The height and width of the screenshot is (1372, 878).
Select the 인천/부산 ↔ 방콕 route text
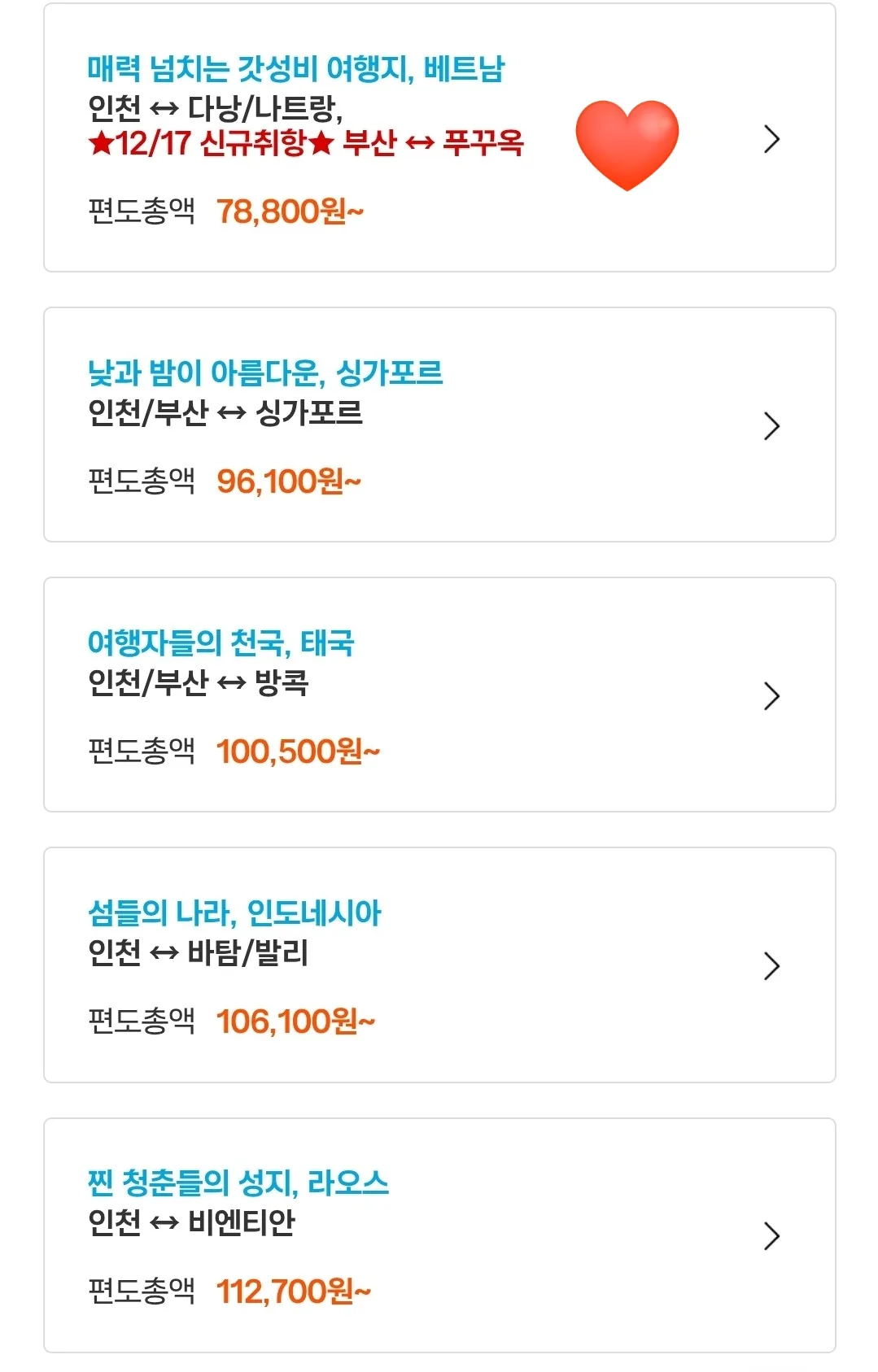tap(199, 682)
